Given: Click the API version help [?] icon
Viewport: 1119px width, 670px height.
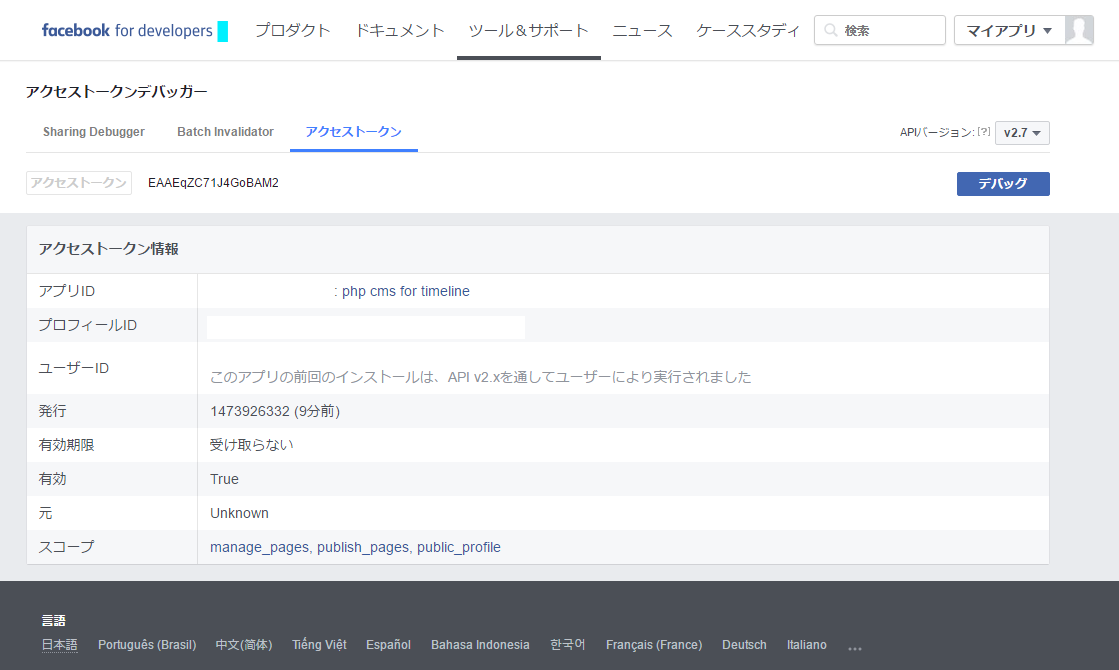Looking at the screenshot, I should (983, 131).
